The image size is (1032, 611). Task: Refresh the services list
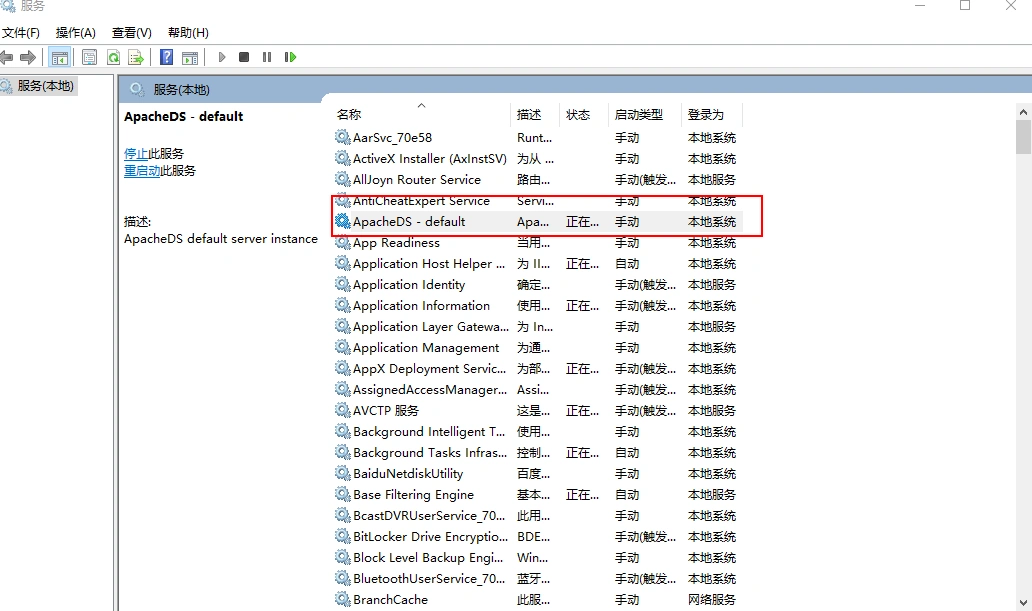pos(113,57)
